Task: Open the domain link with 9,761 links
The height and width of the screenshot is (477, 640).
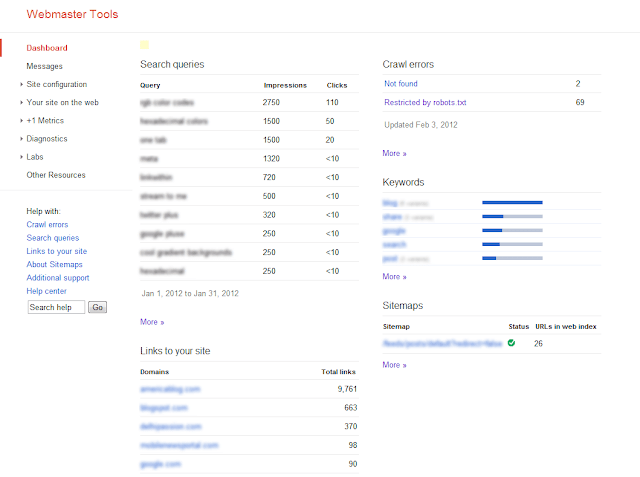Action: [170, 389]
